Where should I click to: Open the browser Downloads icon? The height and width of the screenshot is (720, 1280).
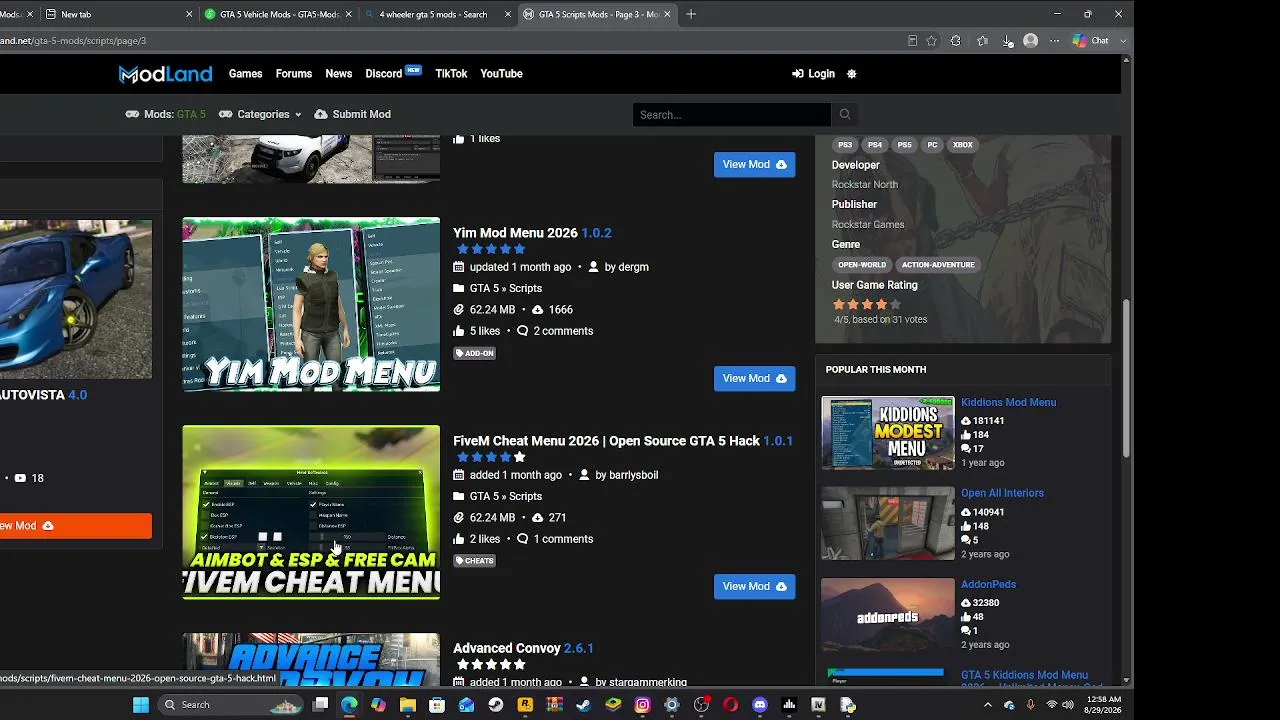click(1007, 41)
